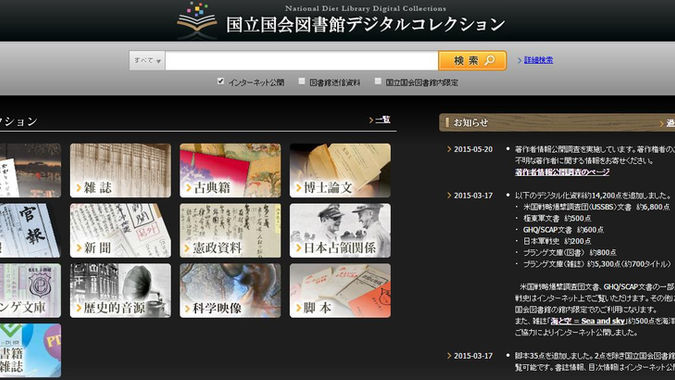This screenshot has height=380, width=675.
Task: Click the プランゲ文庫(図書) 約800点 line
Action: (570, 253)
